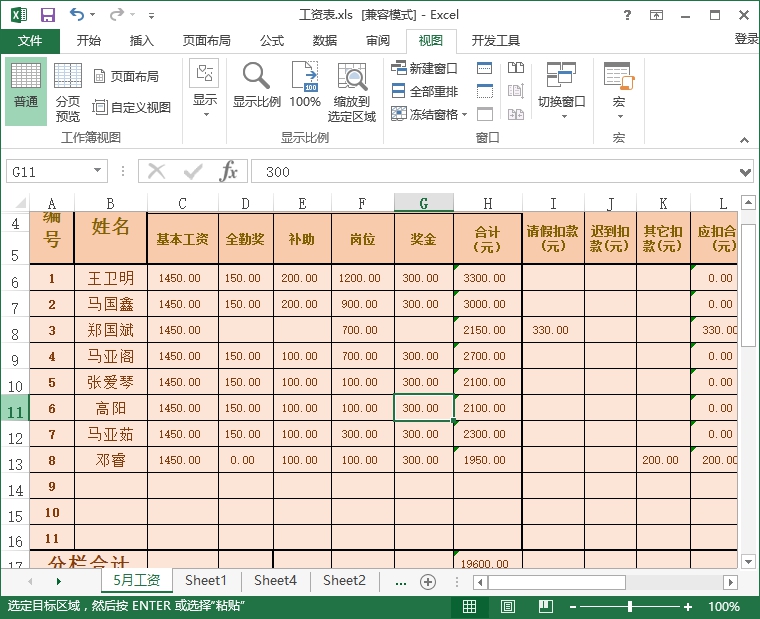Set zoom to 100% via ribbon

coord(305,85)
